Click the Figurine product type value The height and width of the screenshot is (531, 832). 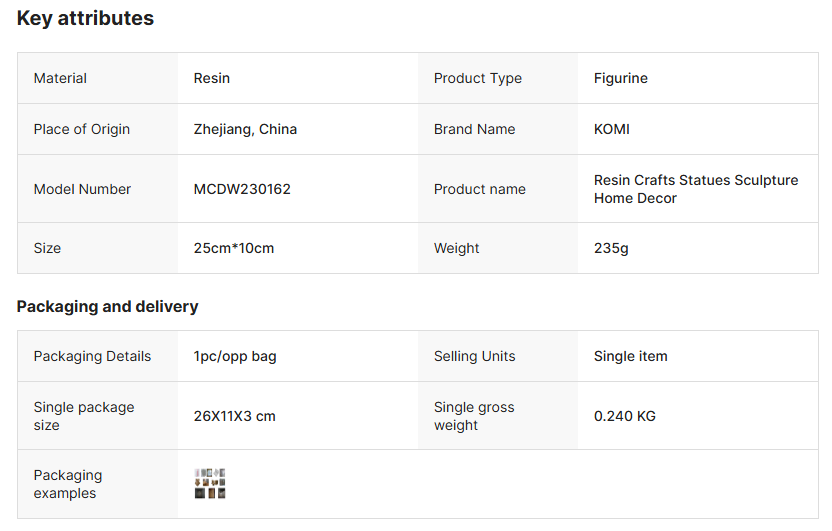coord(621,78)
